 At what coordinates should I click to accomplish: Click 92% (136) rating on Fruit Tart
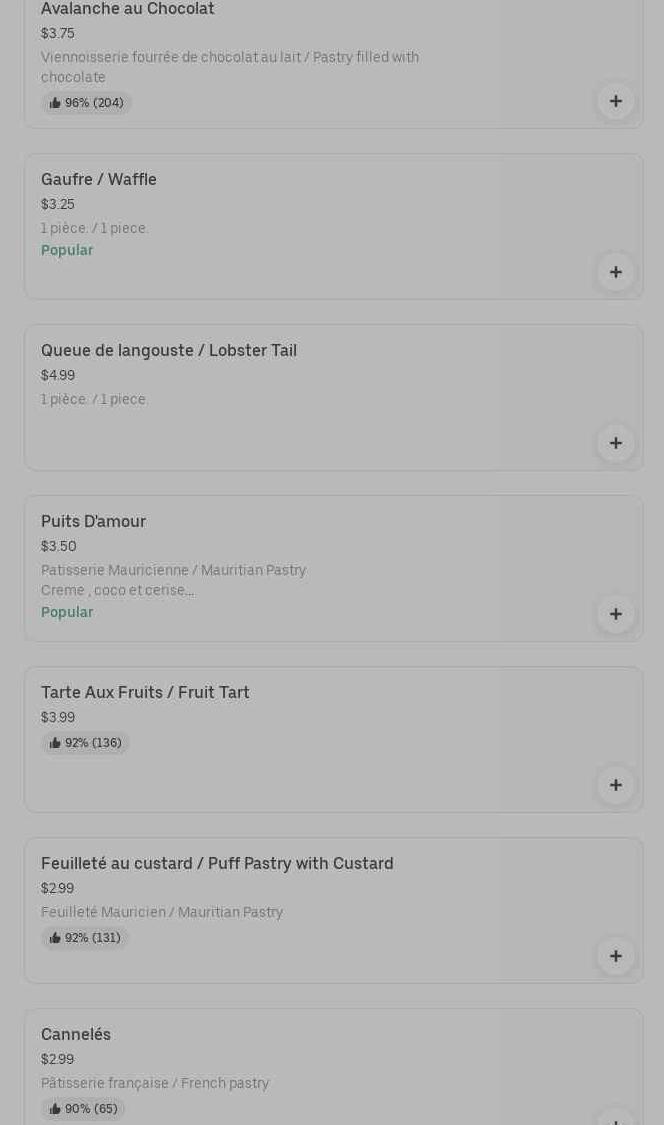click(x=85, y=743)
